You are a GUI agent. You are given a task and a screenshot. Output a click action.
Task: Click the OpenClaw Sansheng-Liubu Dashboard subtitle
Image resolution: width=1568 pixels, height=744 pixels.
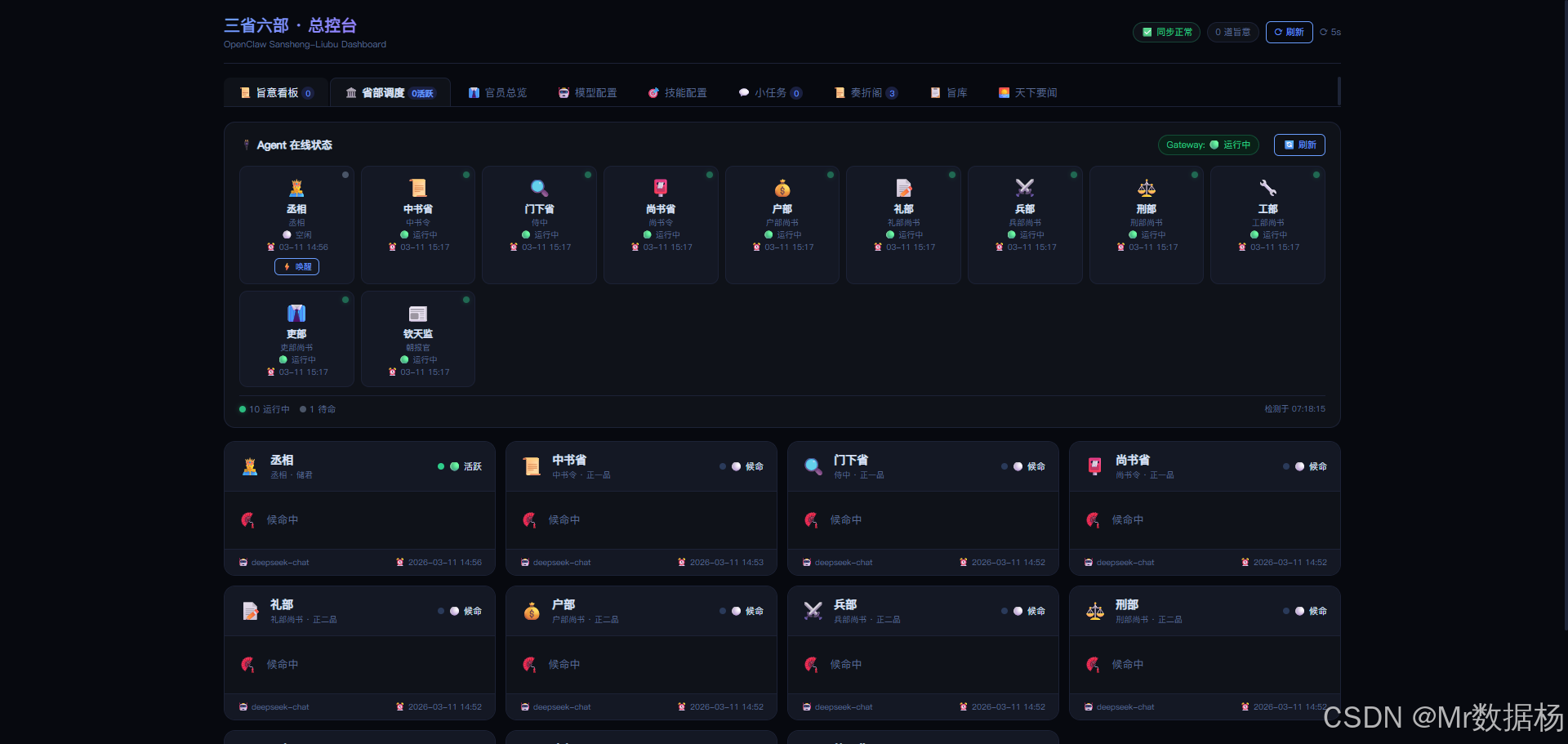[305, 45]
